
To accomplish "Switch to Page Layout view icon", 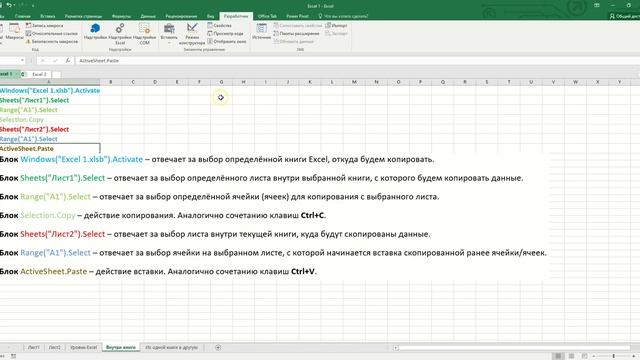I will [x=571, y=356].
